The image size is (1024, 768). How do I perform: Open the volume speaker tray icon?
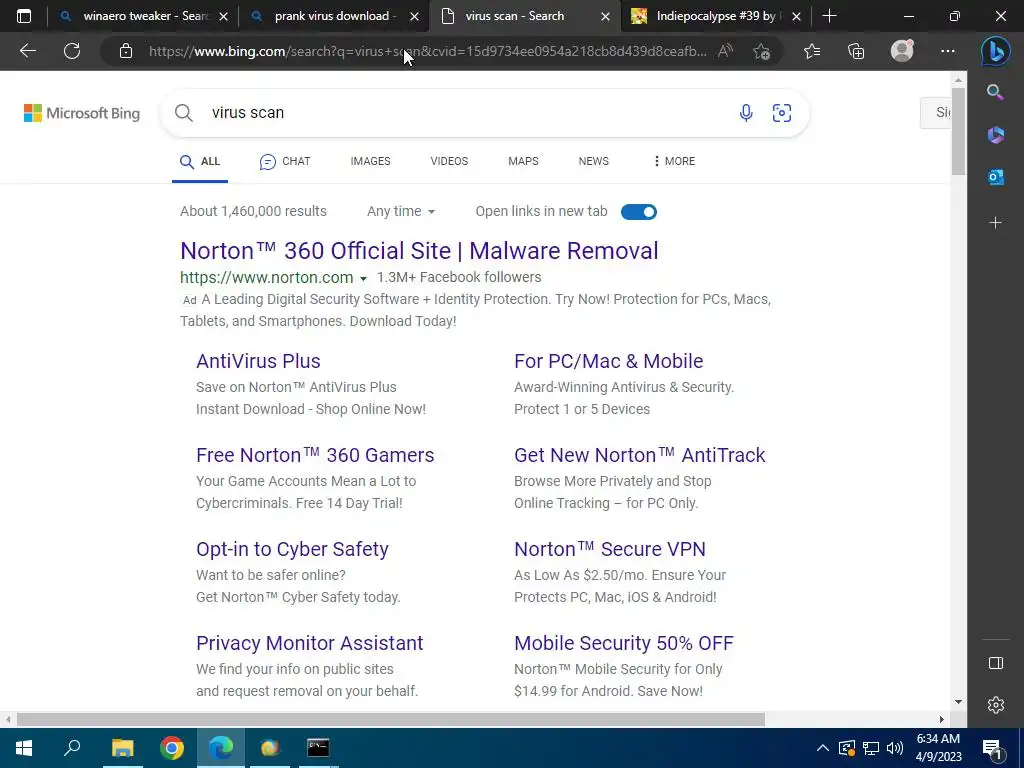coord(895,748)
